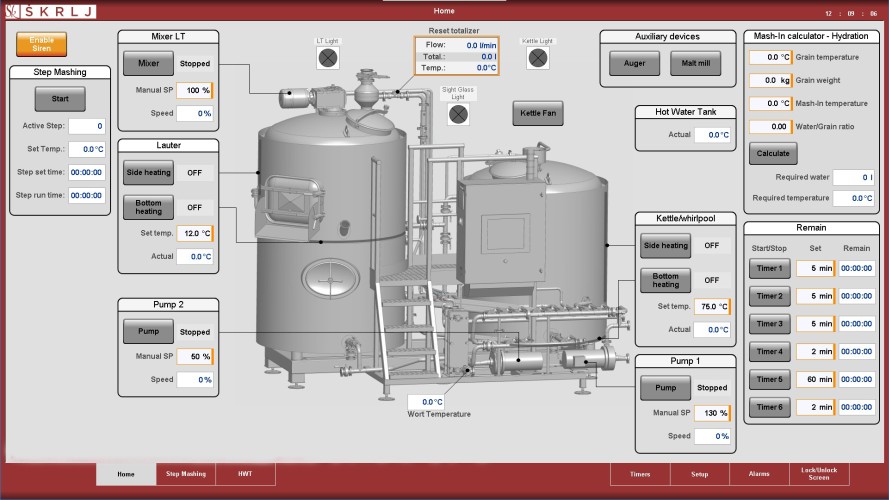Start the Malt mill

tap(694, 64)
